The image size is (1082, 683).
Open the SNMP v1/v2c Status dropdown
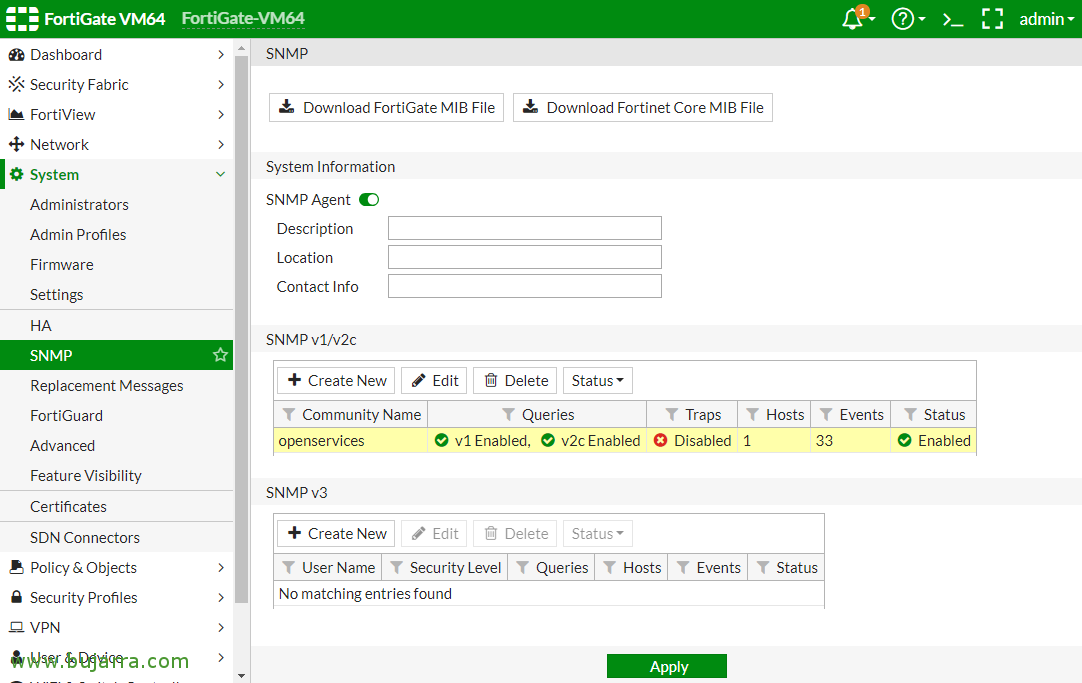tap(598, 381)
